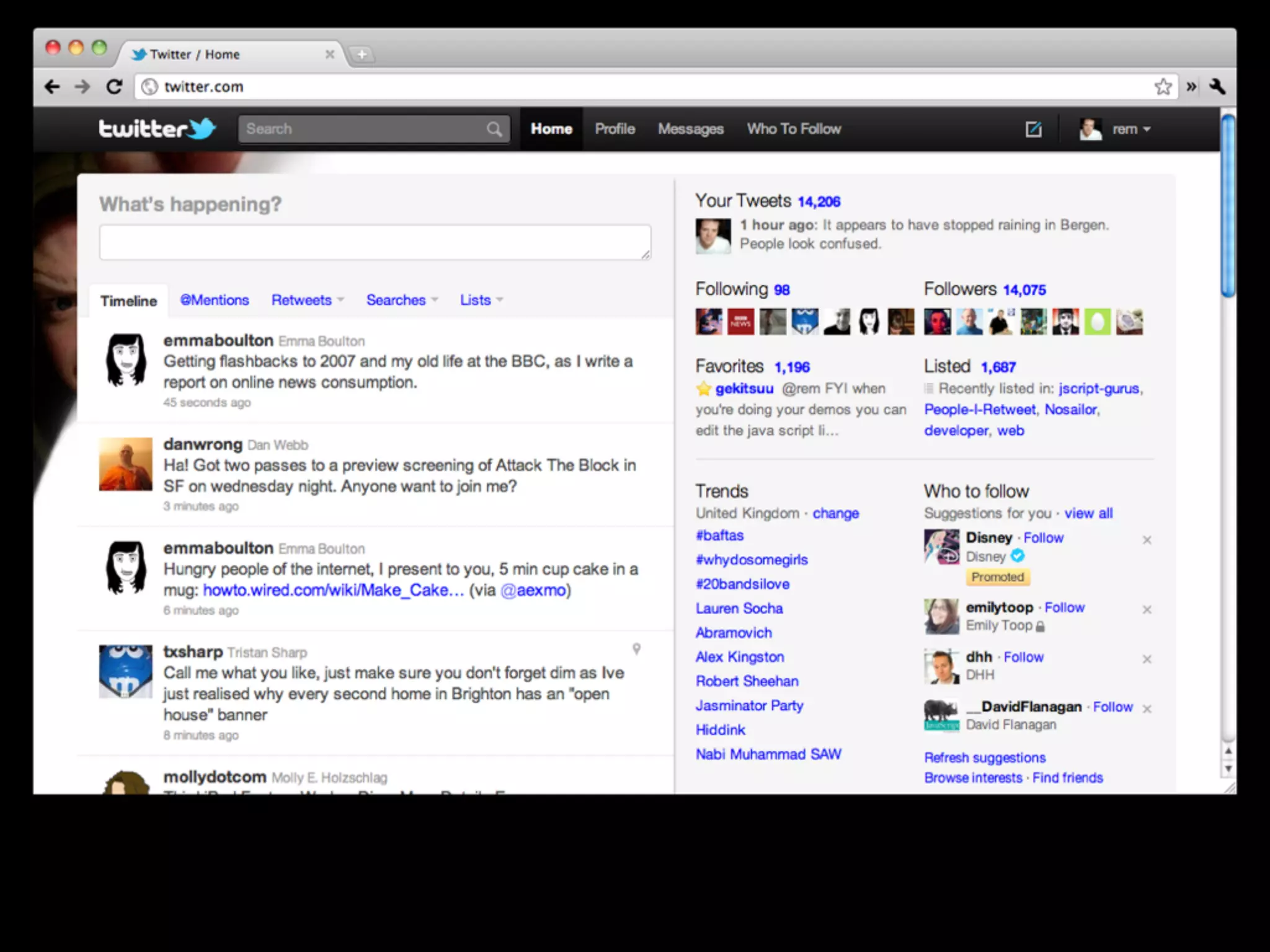Screen dimensions: 1270x952
Task: Bookmark the page with the star icon
Action: tap(1163, 87)
